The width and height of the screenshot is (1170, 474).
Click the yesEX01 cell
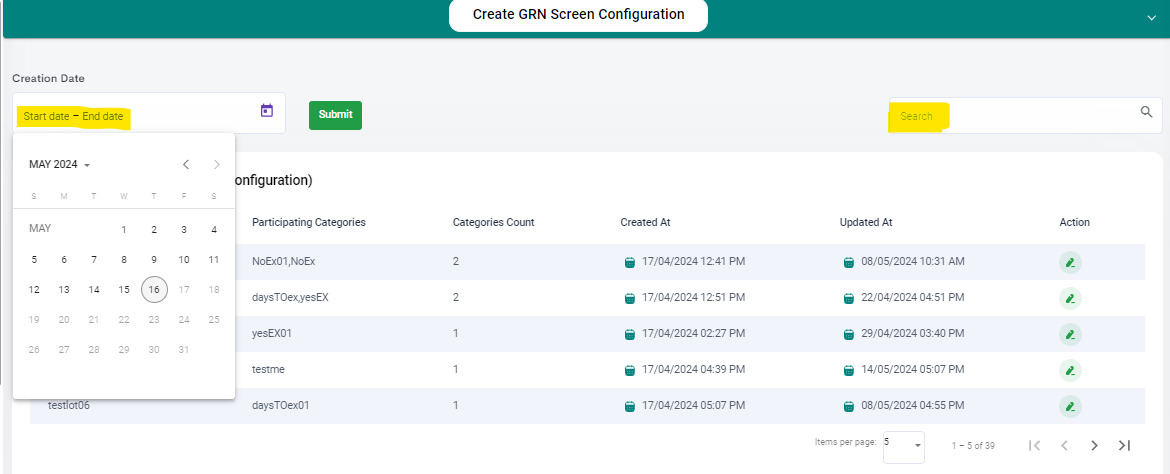pos(272,333)
